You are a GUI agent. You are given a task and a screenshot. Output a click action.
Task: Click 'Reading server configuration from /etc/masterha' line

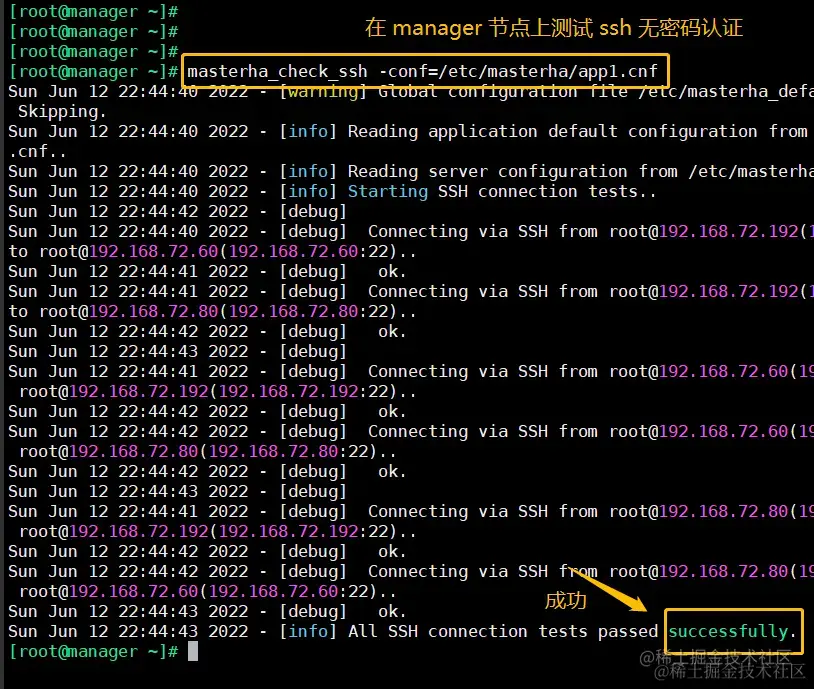[411, 171]
